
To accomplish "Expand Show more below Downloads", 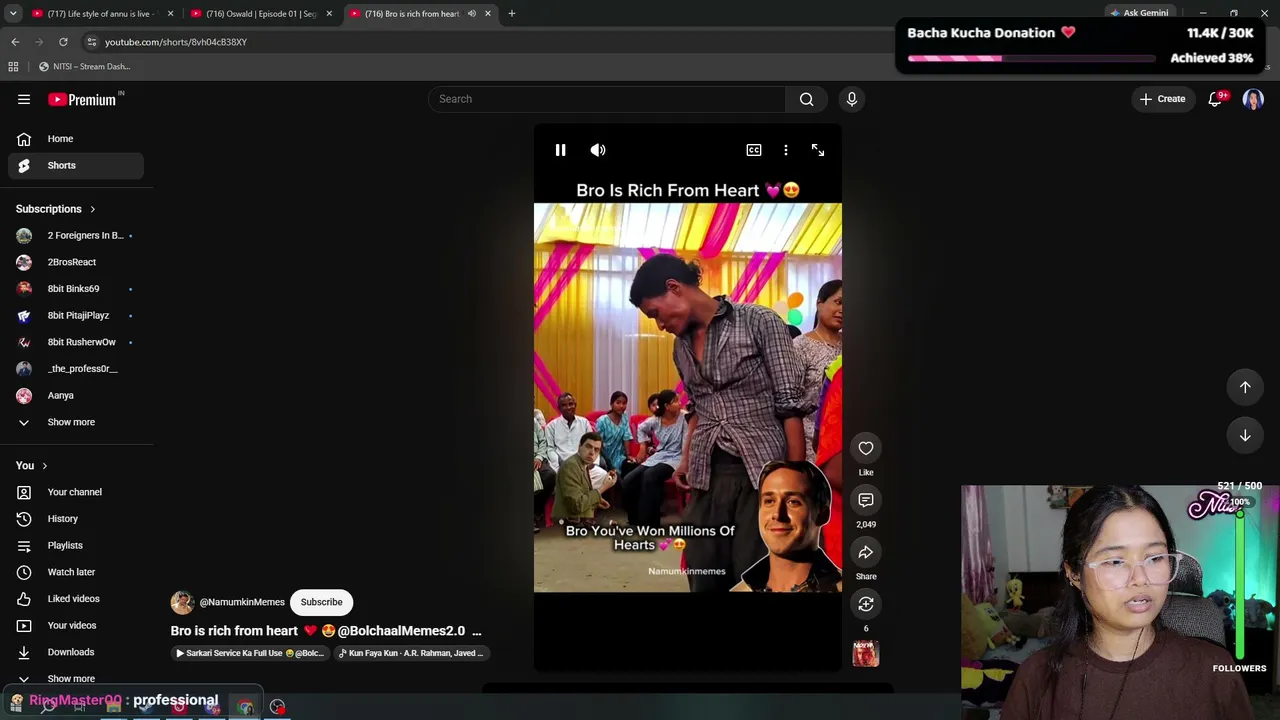I will coord(76,678).
